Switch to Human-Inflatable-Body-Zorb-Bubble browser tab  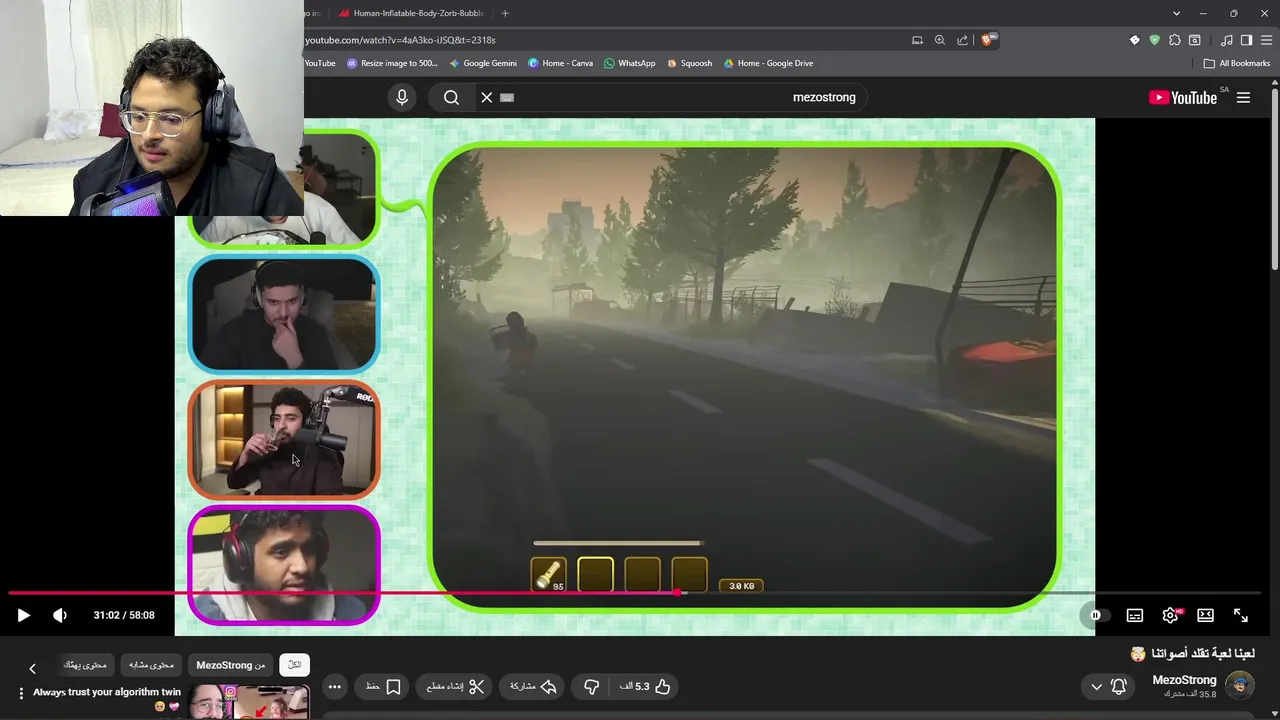410,13
